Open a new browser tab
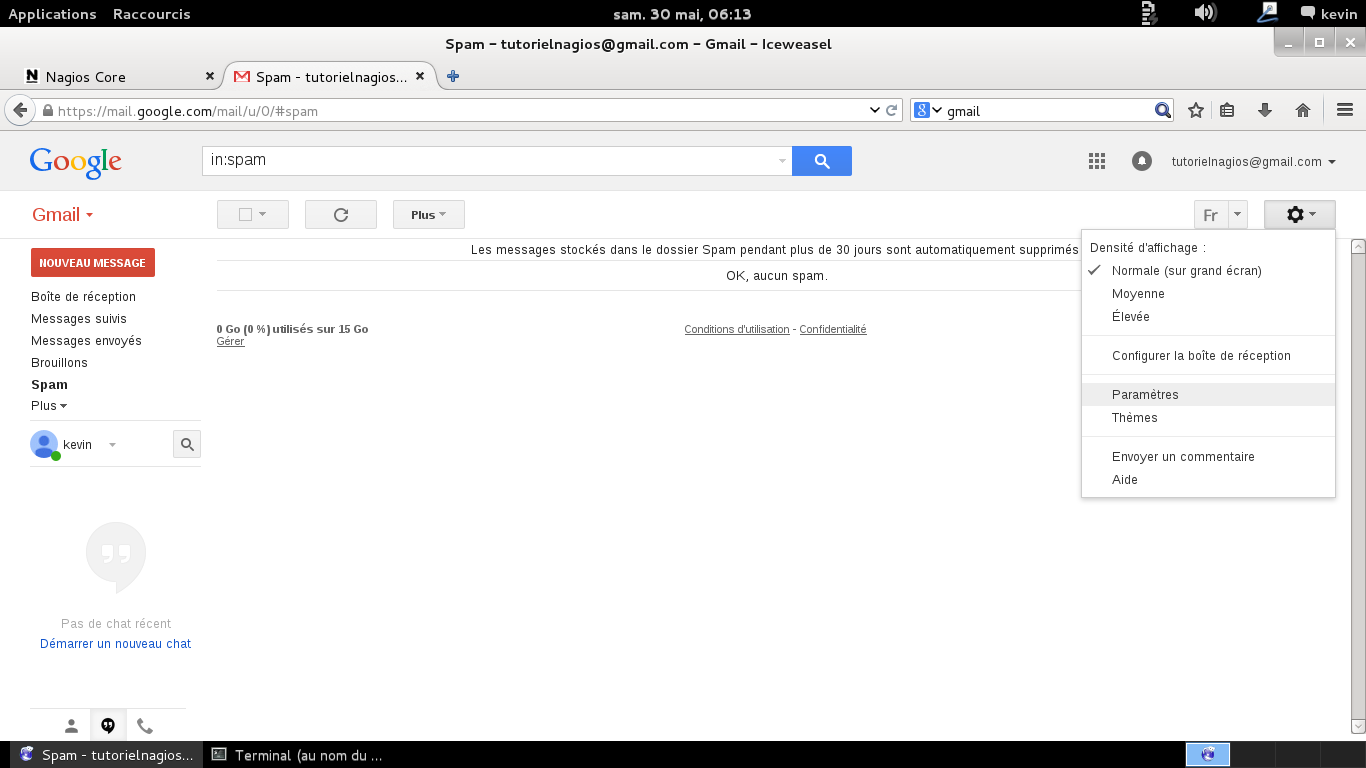1366x768 pixels. [x=453, y=76]
